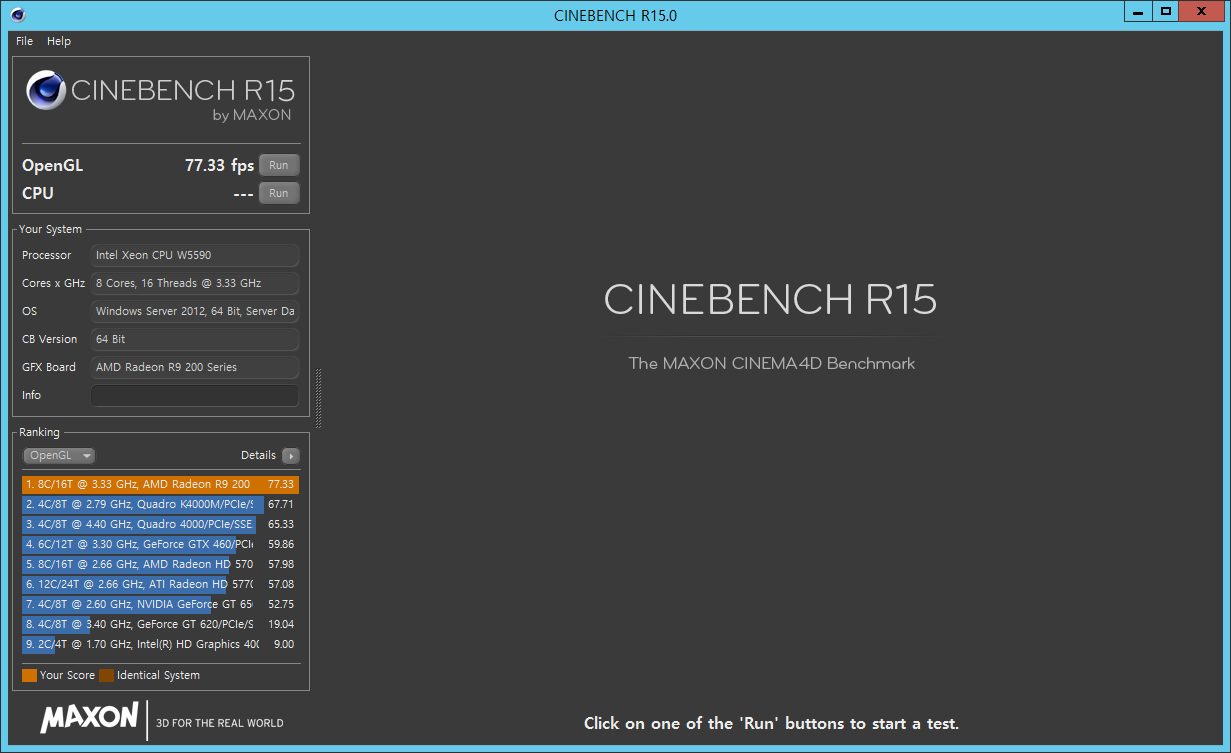This screenshot has width=1231, height=753.
Task: Select ranking row 8 GeForce GT 620
Action: (160, 624)
